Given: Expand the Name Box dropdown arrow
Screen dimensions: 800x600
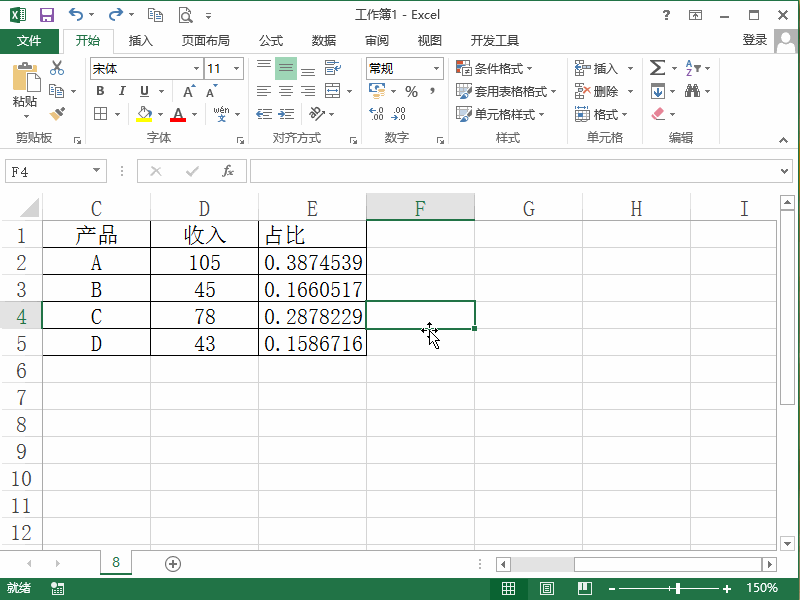Looking at the screenshot, I should [x=96, y=170].
